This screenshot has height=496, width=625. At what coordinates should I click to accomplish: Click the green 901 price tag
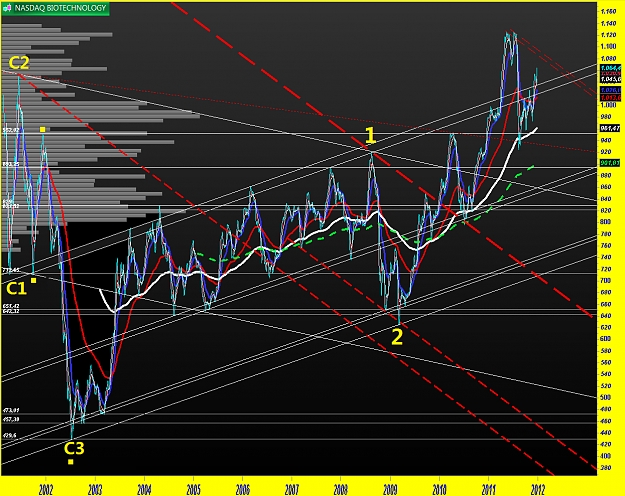[x=610, y=163]
